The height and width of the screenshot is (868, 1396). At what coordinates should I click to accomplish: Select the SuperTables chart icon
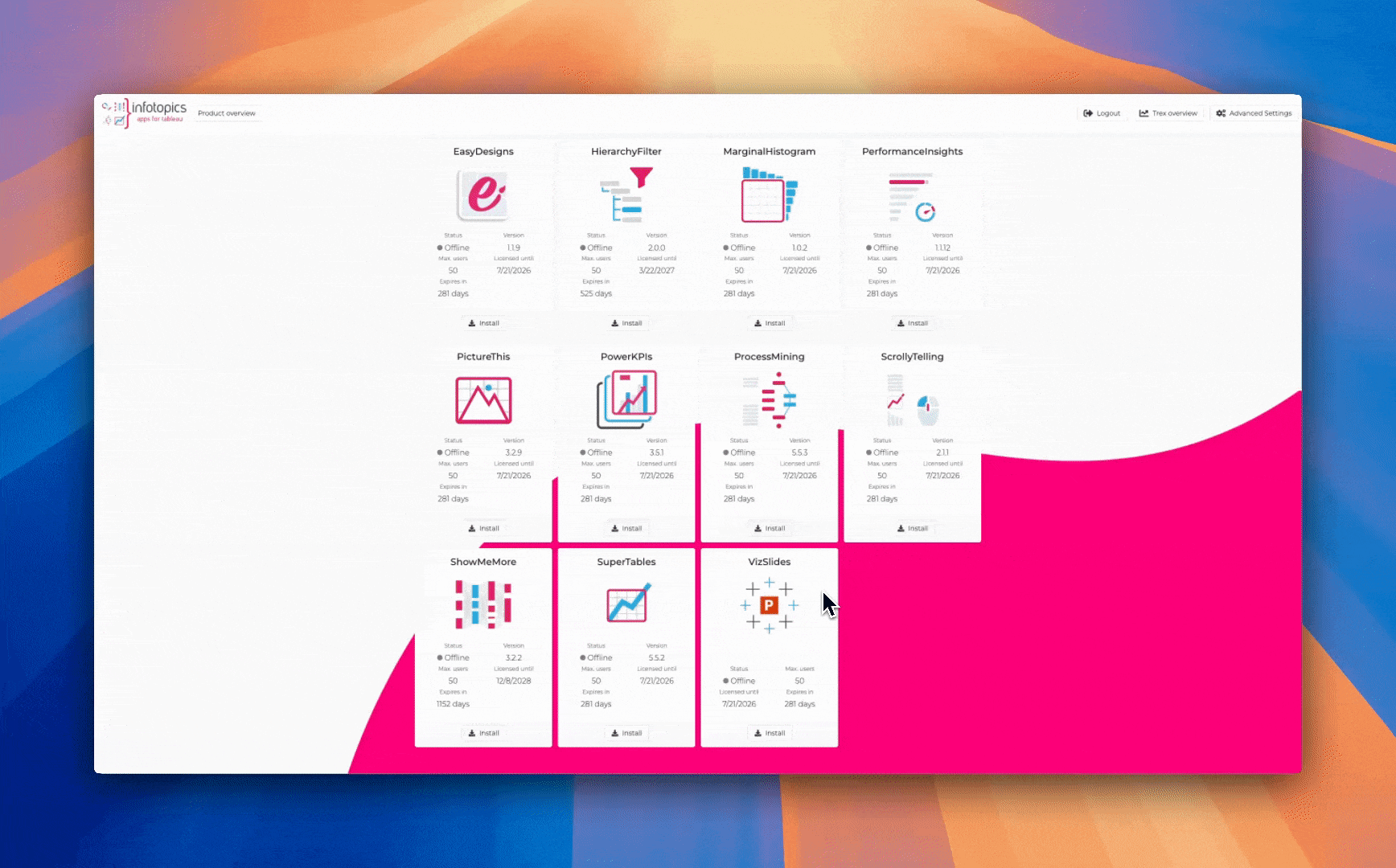[626, 604]
